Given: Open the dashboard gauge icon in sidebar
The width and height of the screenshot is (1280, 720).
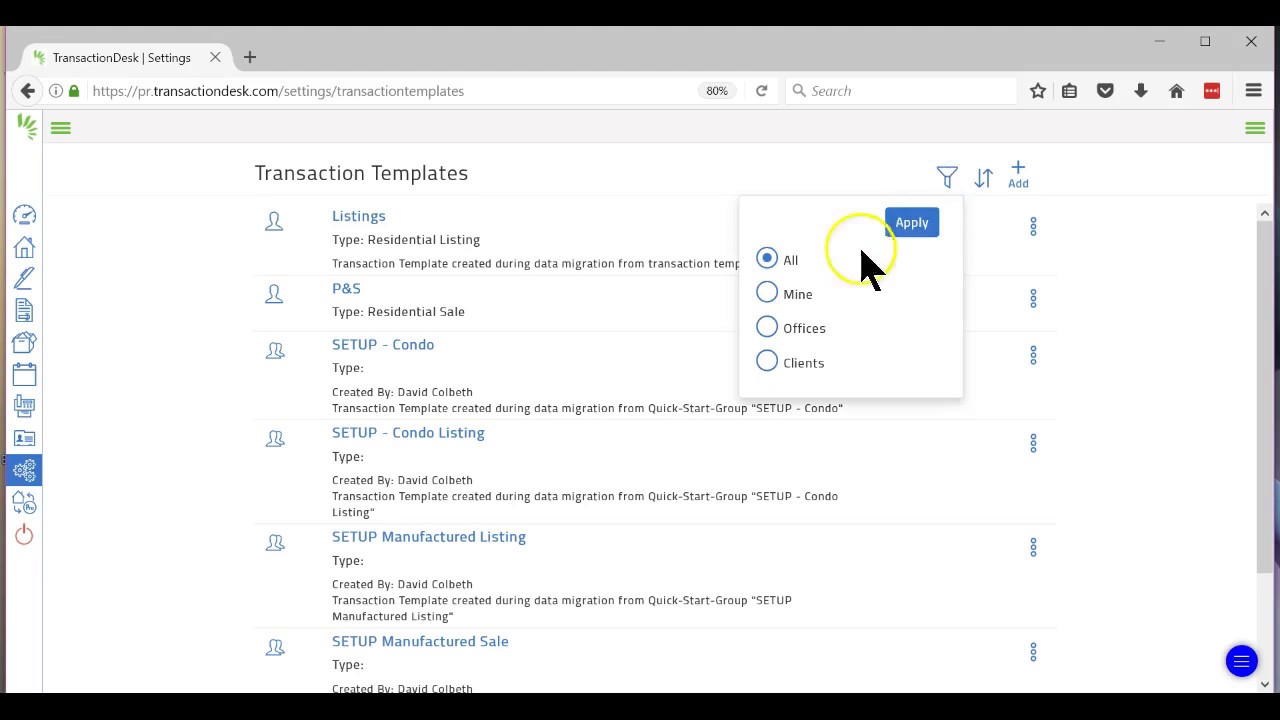Looking at the screenshot, I should (25, 215).
